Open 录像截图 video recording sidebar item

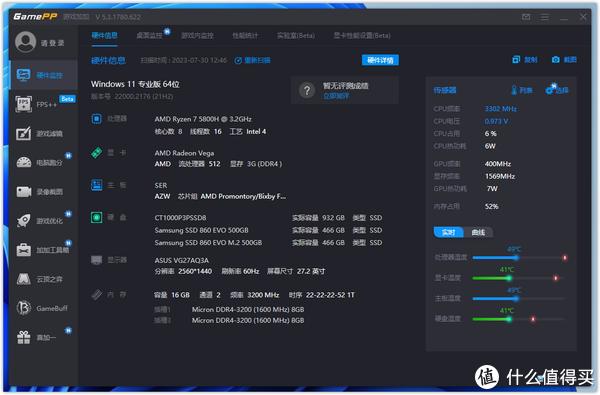40,191
